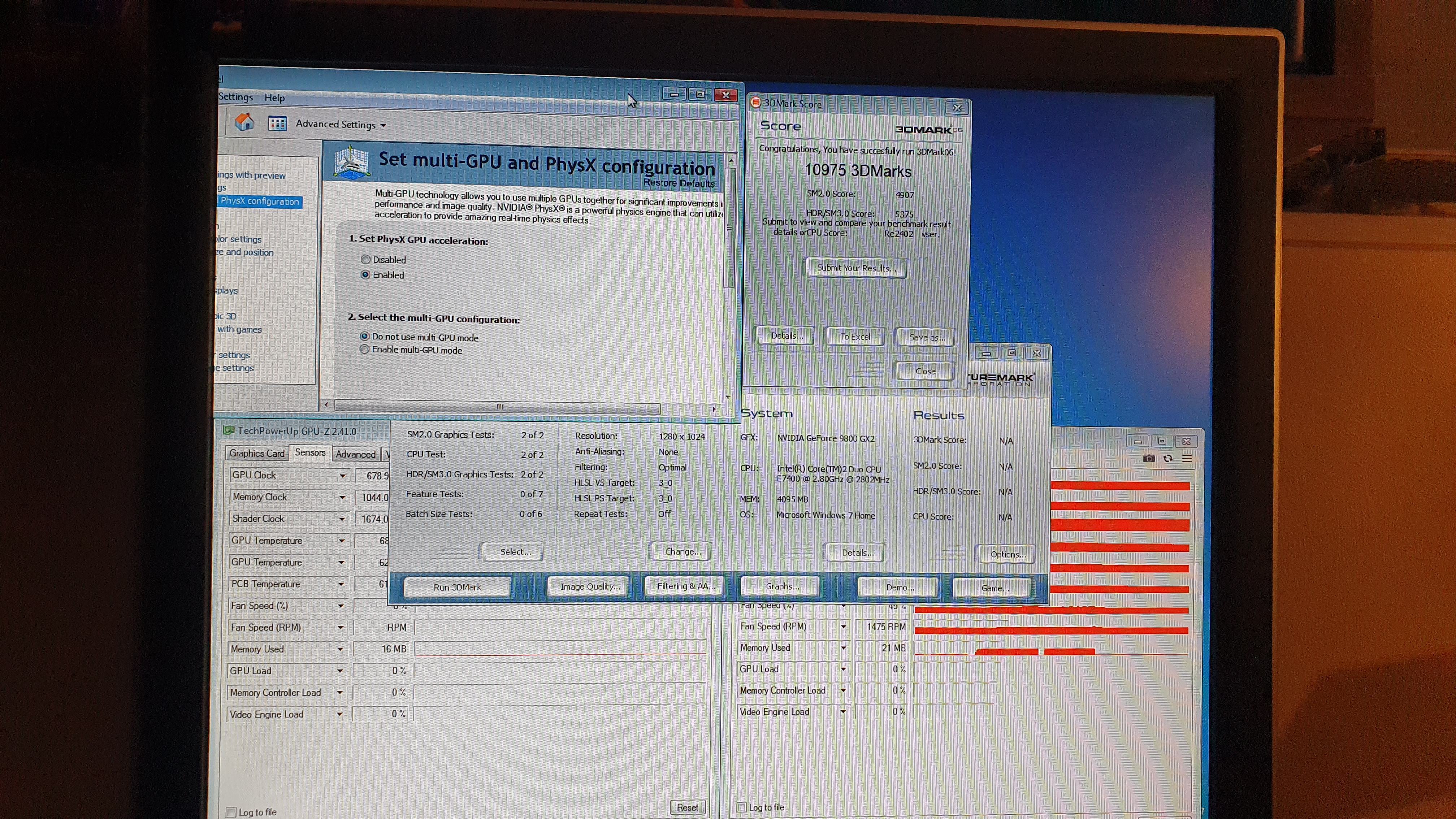Screen dimensions: 1456x819
Task: Switch to the Sensors tab
Action: click(x=310, y=453)
